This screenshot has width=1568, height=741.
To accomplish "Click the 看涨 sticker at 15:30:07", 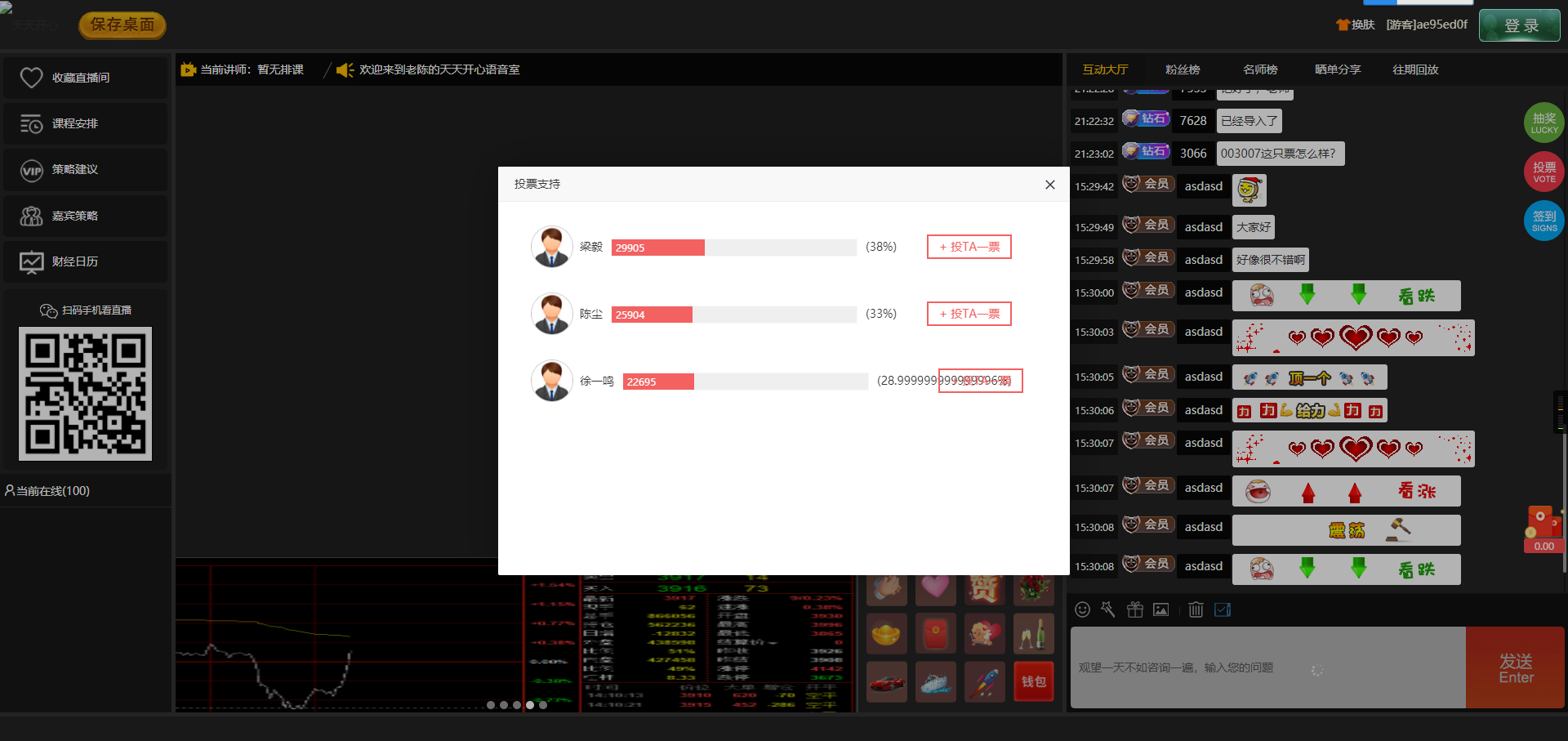I will tap(1346, 491).
